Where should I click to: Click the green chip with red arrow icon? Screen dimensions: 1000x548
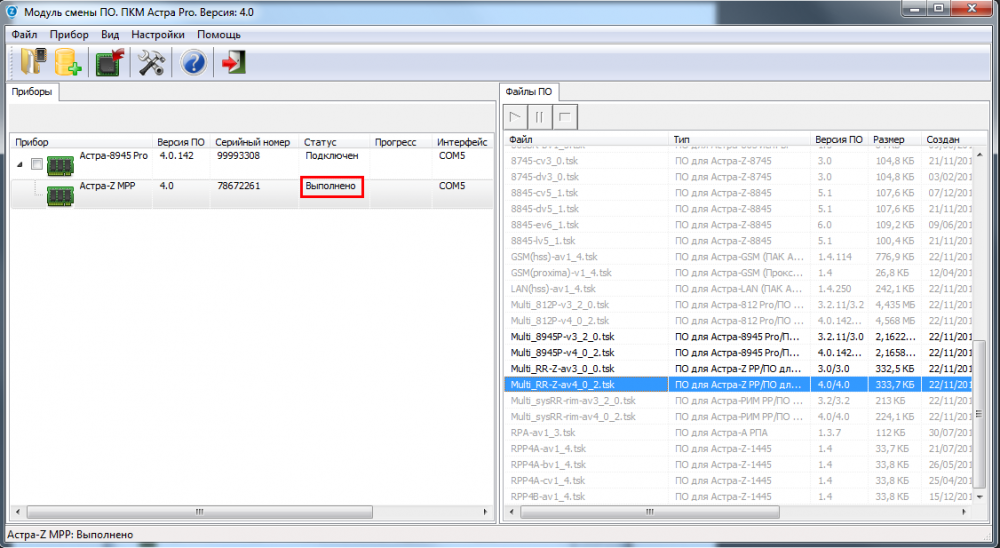pyautogui.click(x=109, y=63)
